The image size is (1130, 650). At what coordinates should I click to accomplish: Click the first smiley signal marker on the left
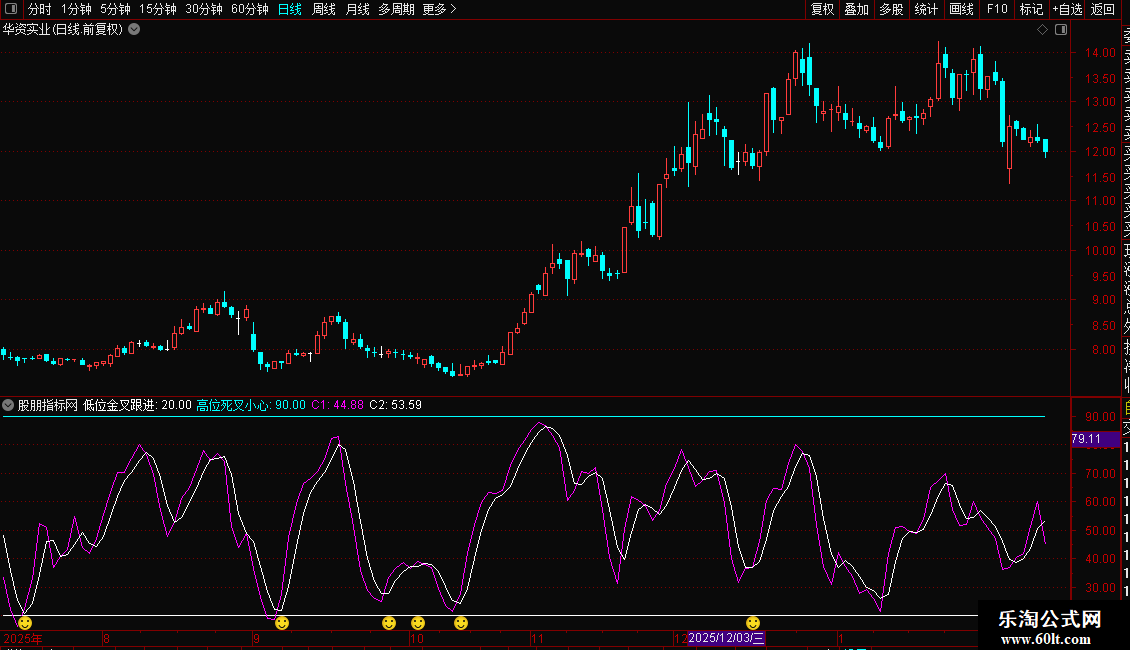(x=25, y=623)
